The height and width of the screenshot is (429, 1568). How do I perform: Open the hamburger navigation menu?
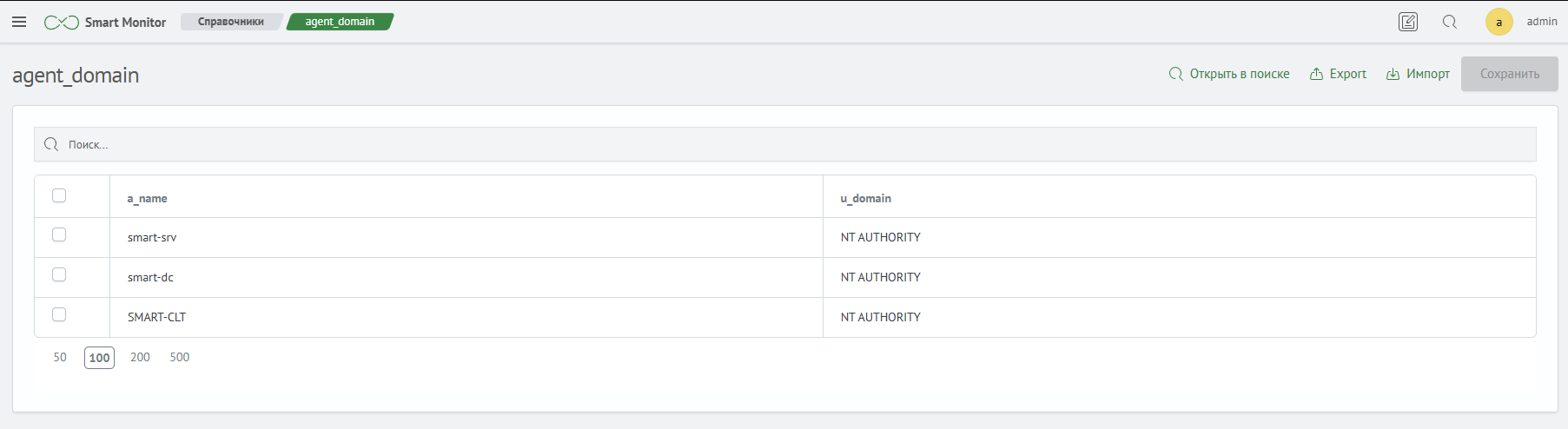coord(19,22)
